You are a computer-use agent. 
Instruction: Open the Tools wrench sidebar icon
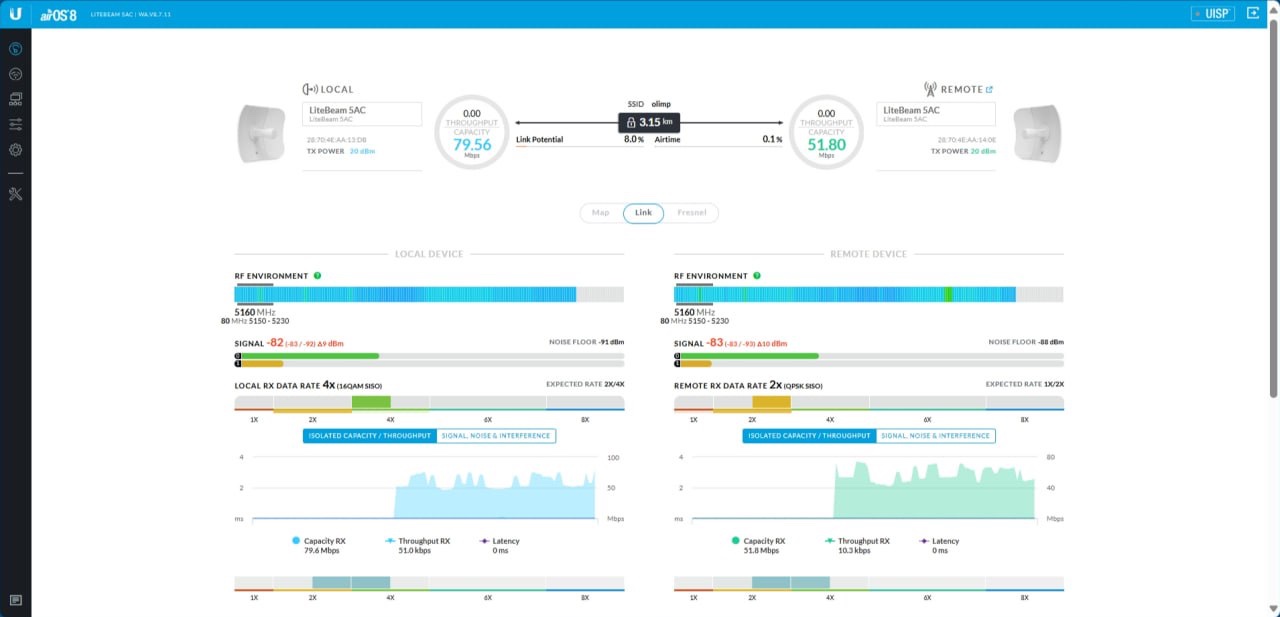coord(15,193)
